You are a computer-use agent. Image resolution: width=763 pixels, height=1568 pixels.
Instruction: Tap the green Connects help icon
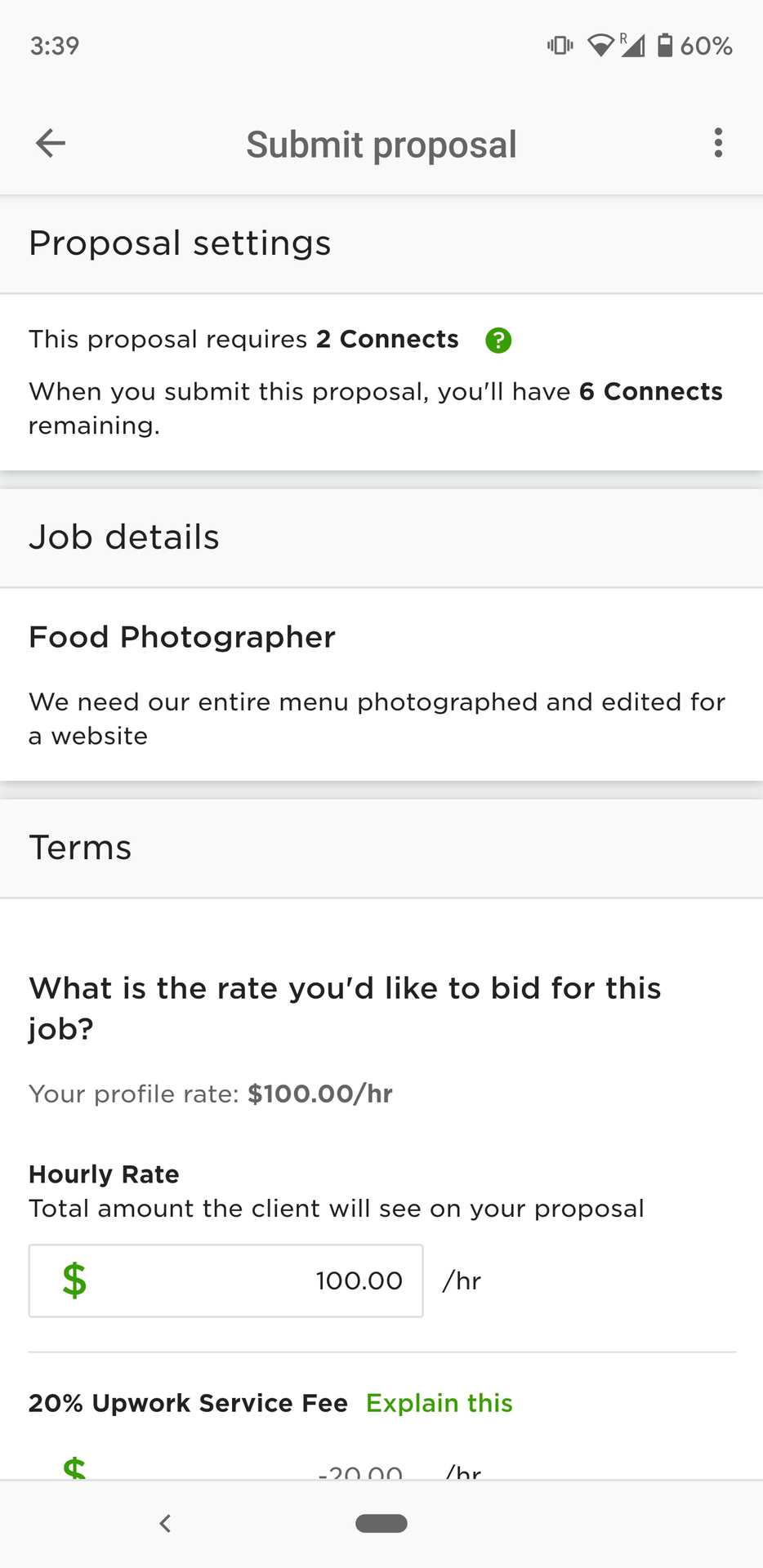(498, 340)
